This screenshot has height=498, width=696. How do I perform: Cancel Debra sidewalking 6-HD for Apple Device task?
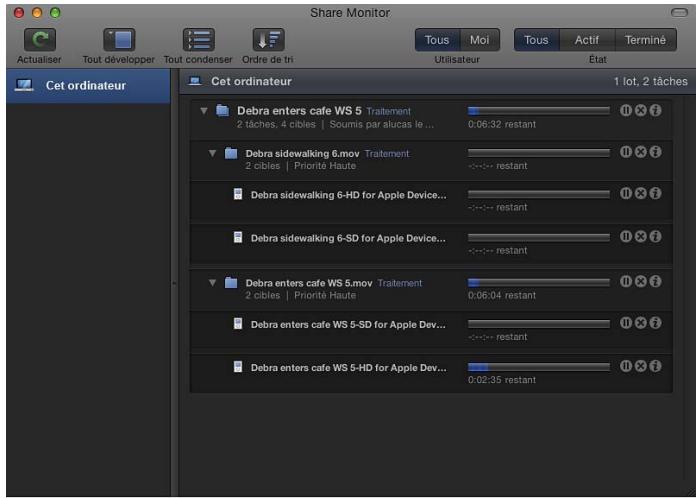[x=641, y=193]
